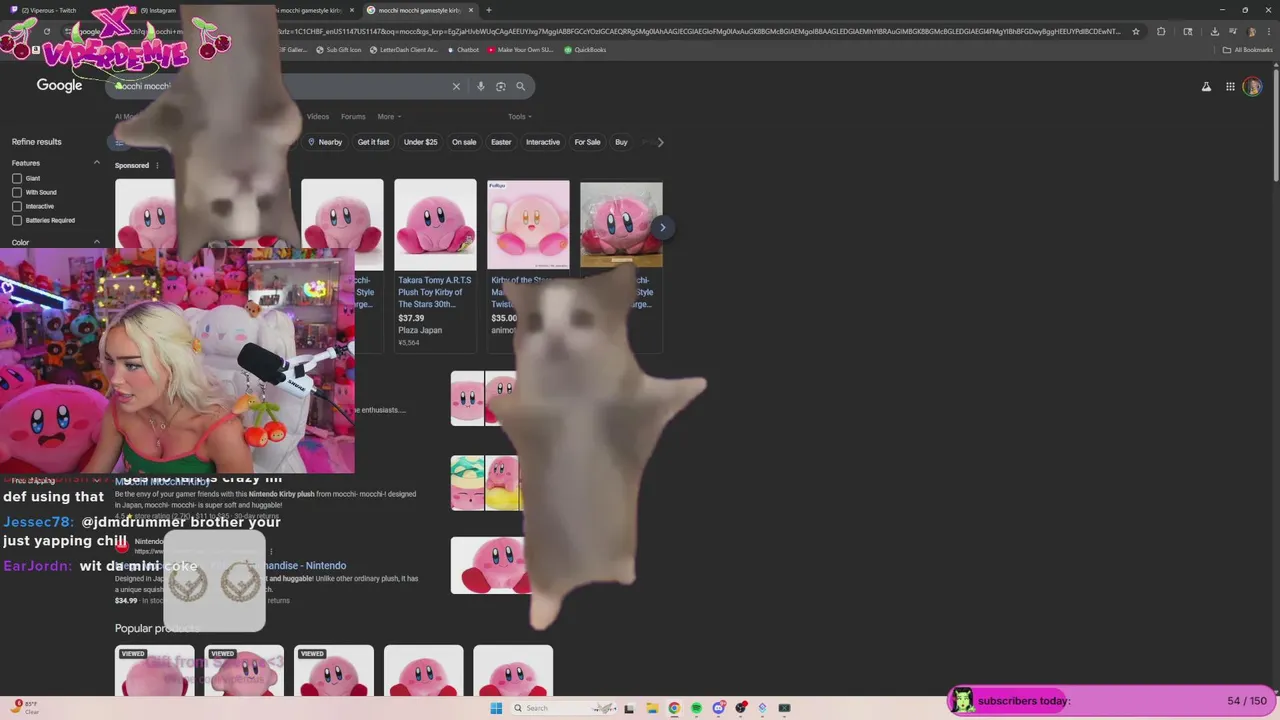Select the Get it fast chip
The image size is (1280, 720).
point(373,142)
